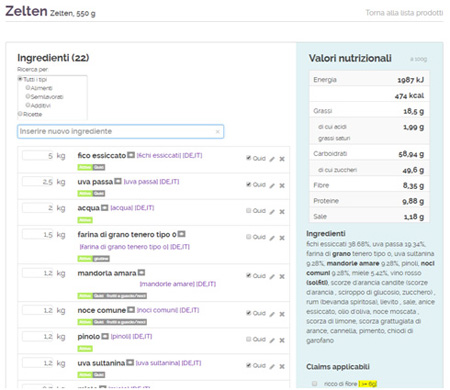Viewport: 450px width, 390px height.
Task: Edit the pinolo ingredient
Action: tap(272, 340)
